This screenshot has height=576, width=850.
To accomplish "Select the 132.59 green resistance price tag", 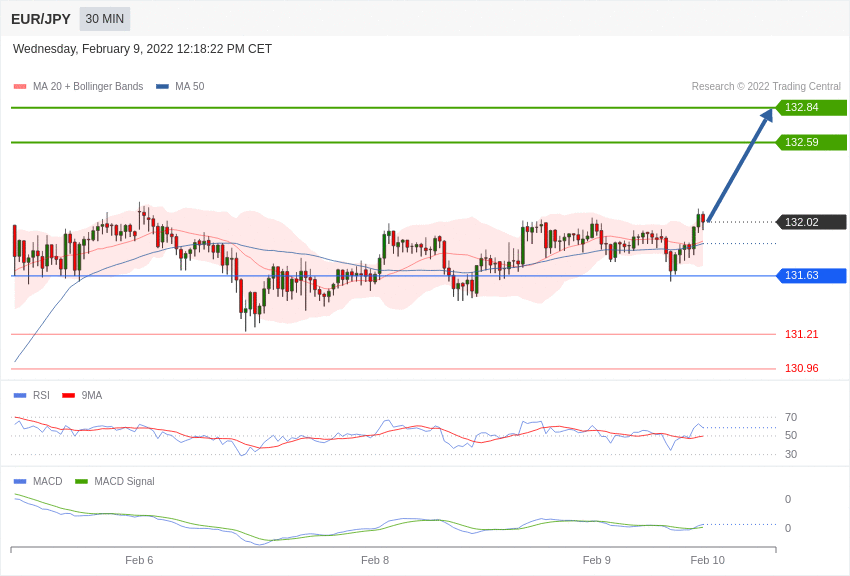I will (811, 143).
